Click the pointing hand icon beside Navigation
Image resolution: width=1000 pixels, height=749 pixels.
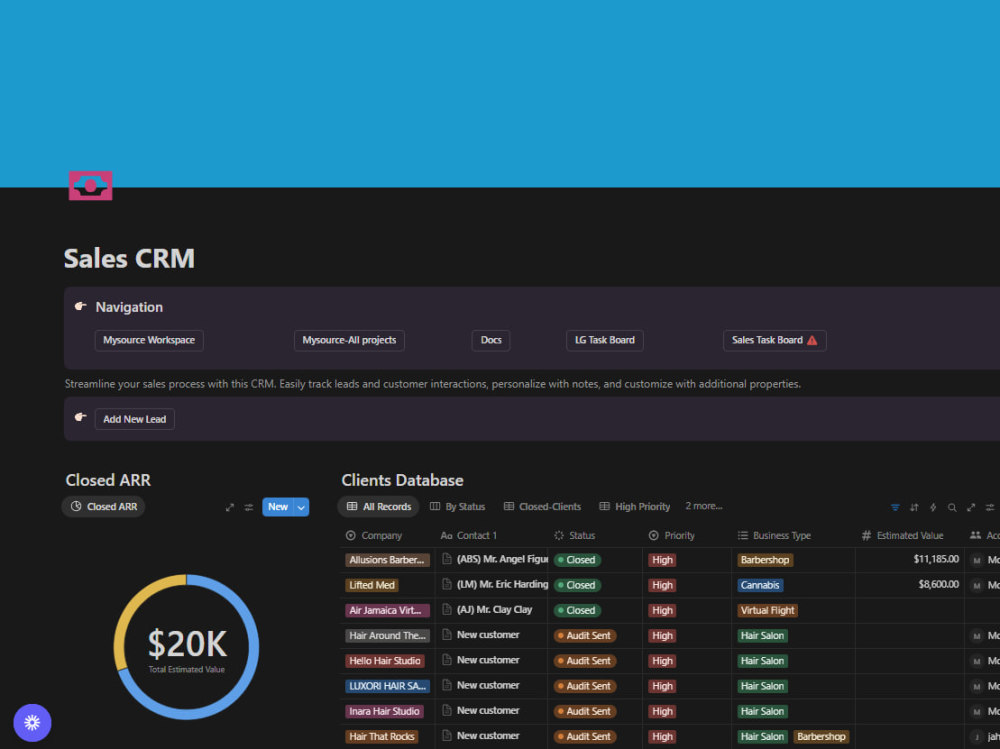pos(80,306)
